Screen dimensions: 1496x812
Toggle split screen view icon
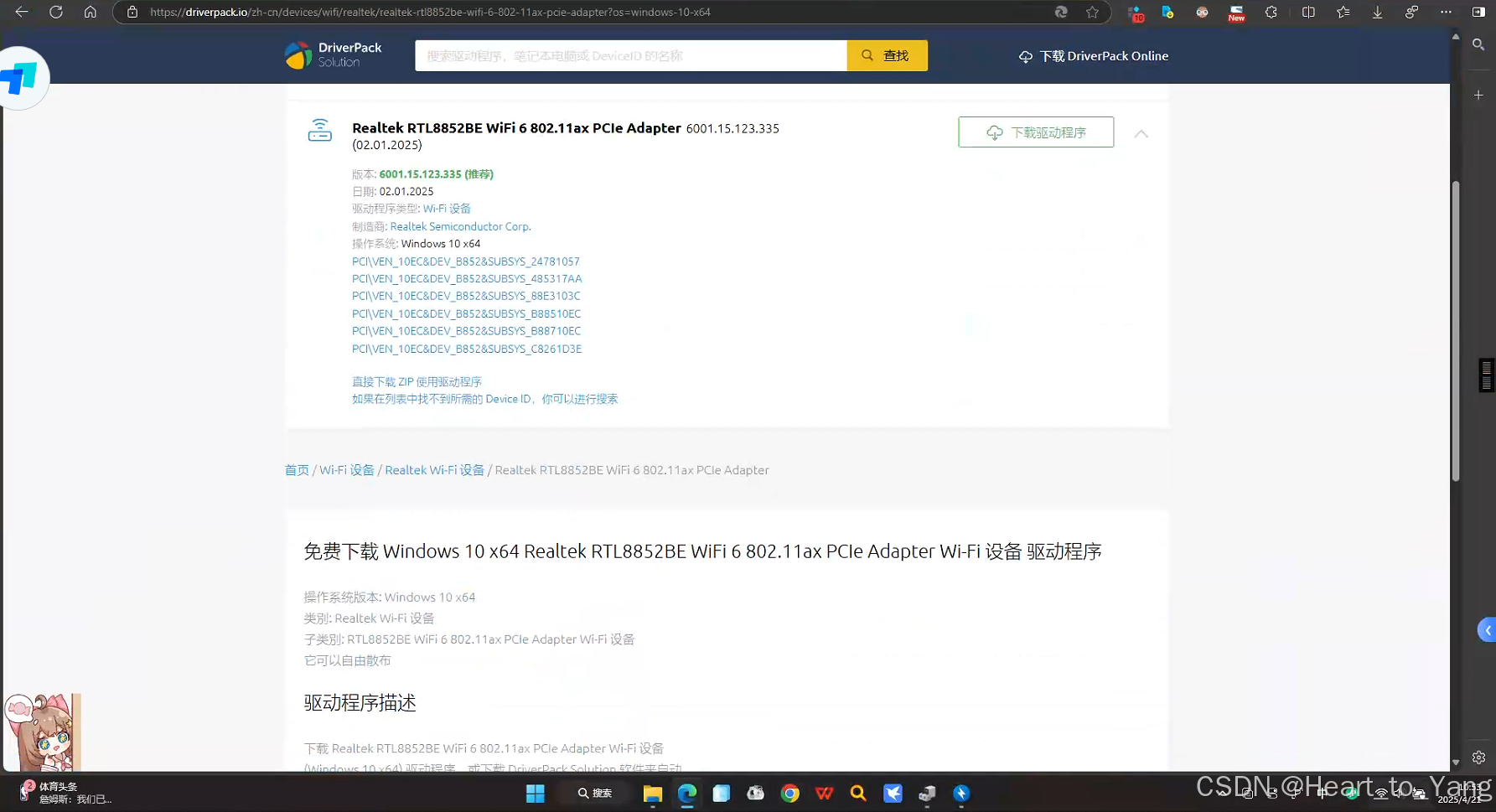pyautogui.click(x=1308, y=12)
